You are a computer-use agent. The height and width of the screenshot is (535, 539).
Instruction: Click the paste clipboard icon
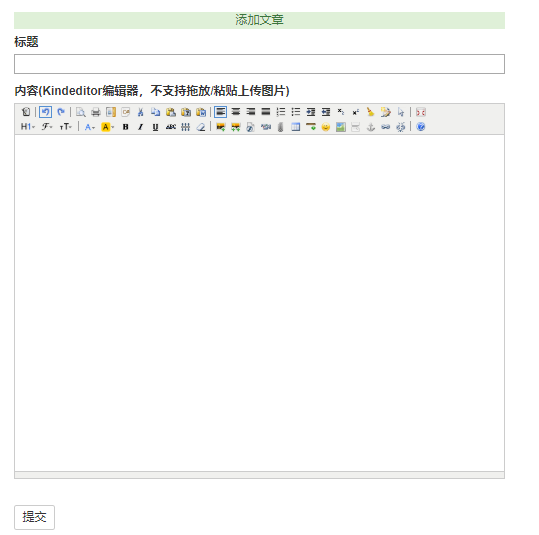click(171, 112)
